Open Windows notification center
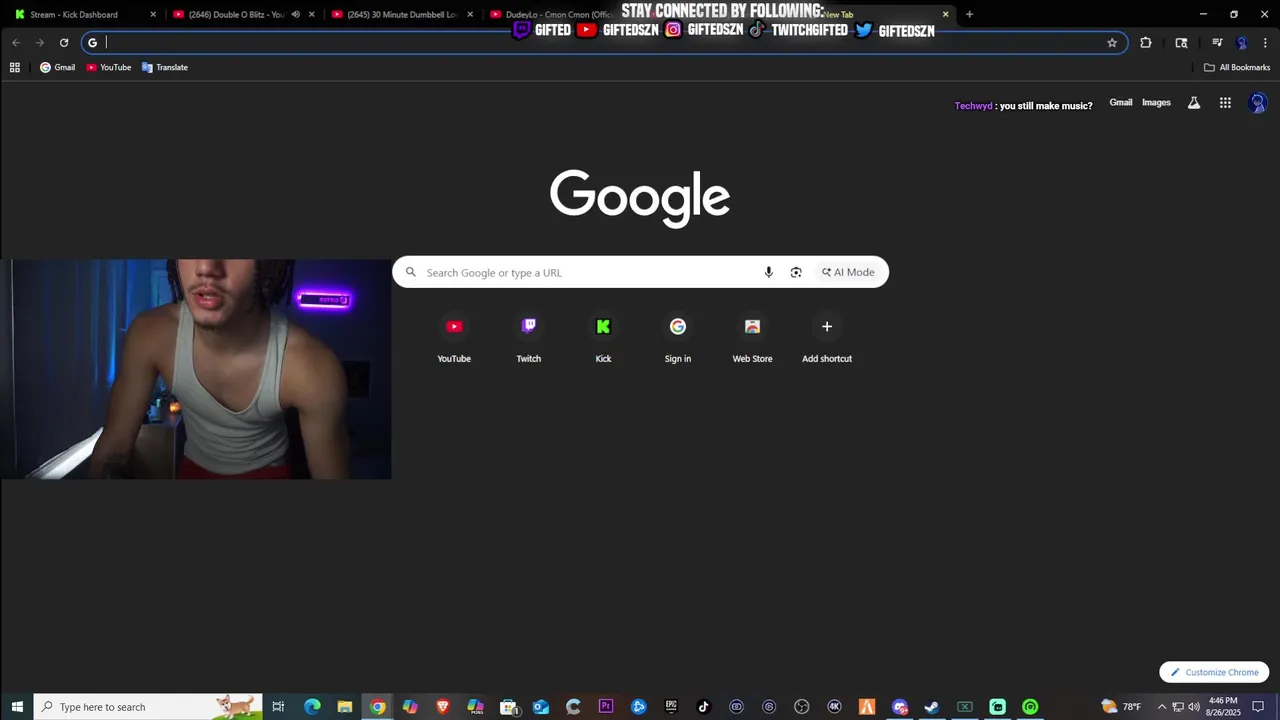This screenshot has height=720, width=1280. pyautogui.click(x=1258, y=707)
